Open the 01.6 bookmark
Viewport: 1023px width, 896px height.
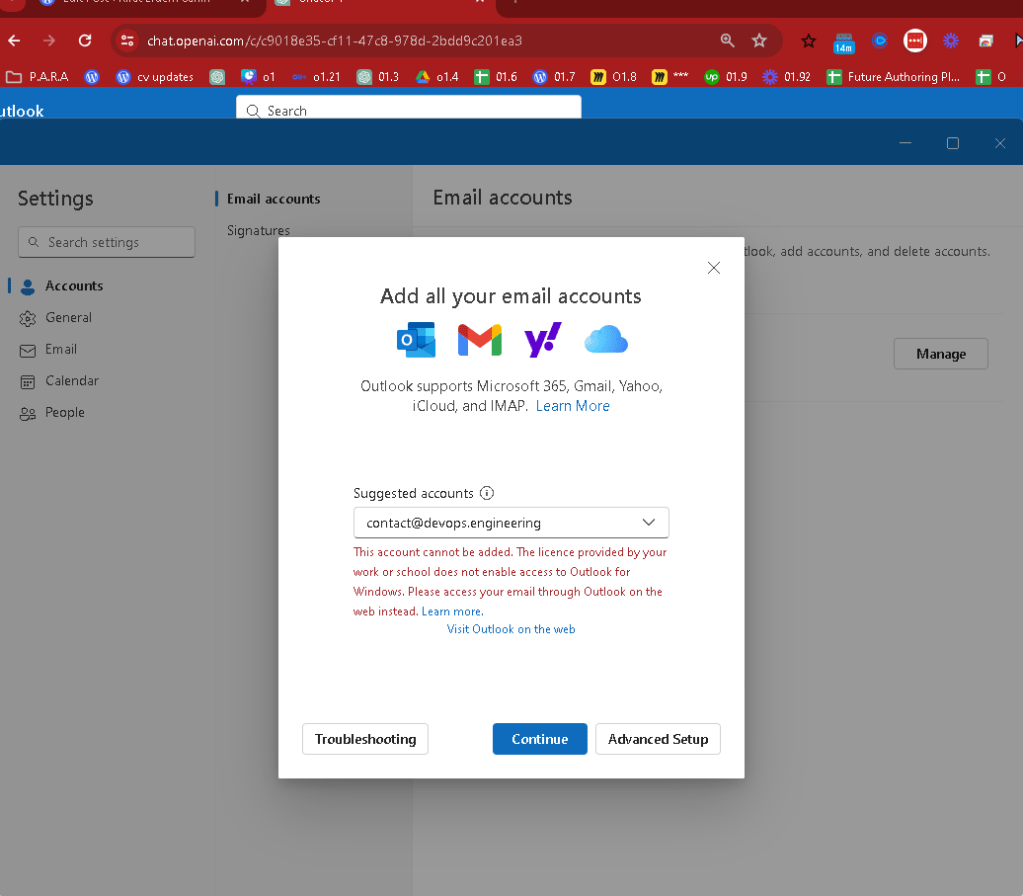click(x=496, y=77)
